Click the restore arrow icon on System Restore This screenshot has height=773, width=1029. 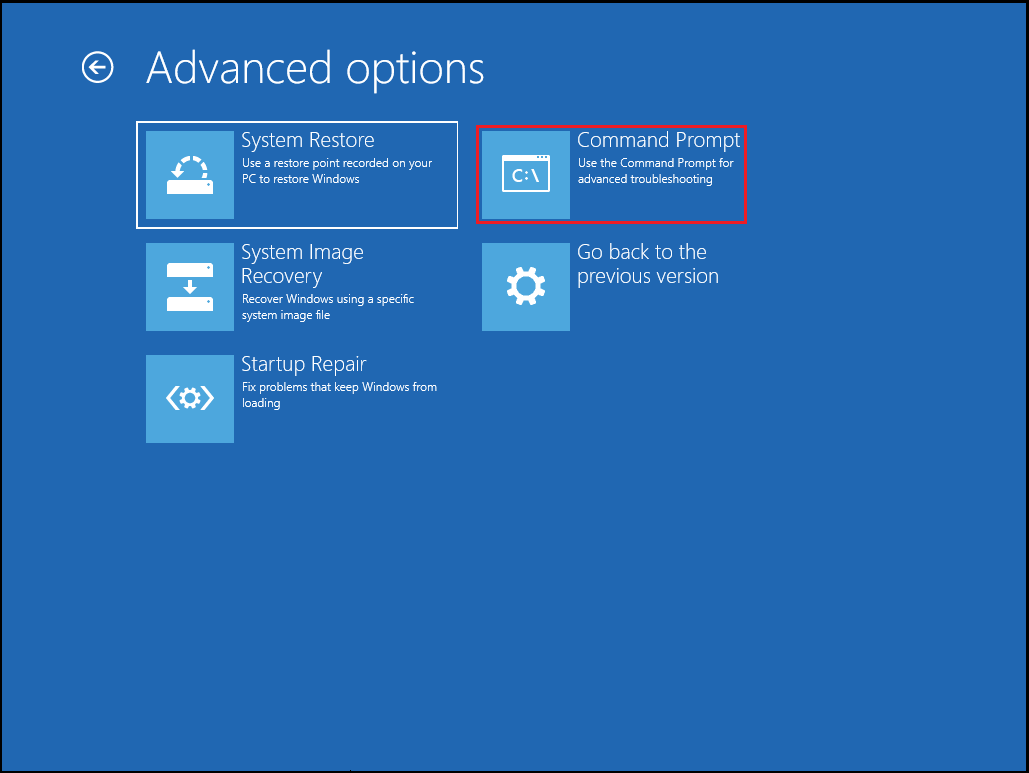pos(189,174)
